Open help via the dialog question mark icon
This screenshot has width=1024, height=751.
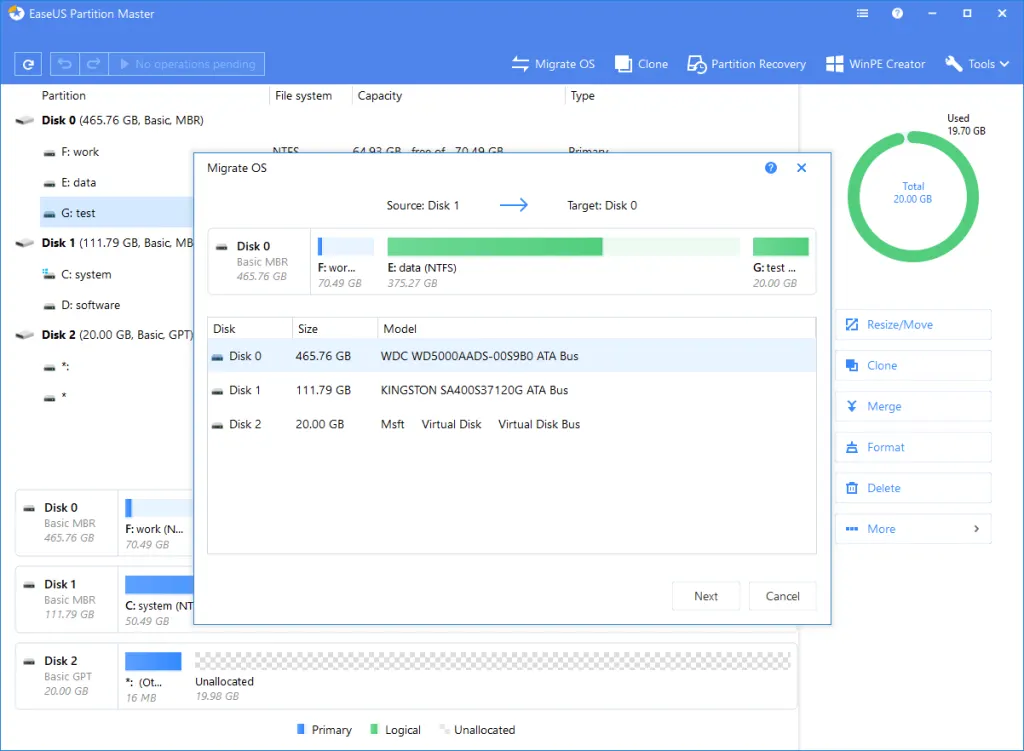tap(770, 168)
